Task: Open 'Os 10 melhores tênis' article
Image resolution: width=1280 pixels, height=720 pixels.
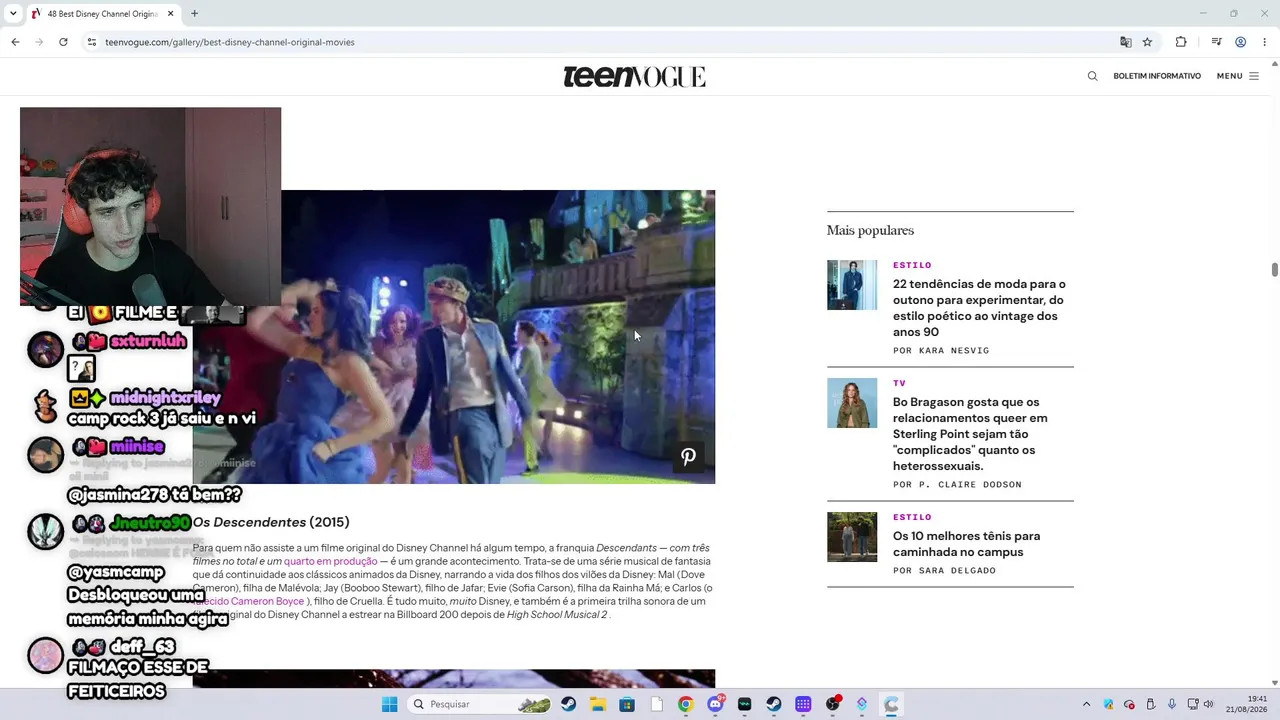Action: pos(966,544)
